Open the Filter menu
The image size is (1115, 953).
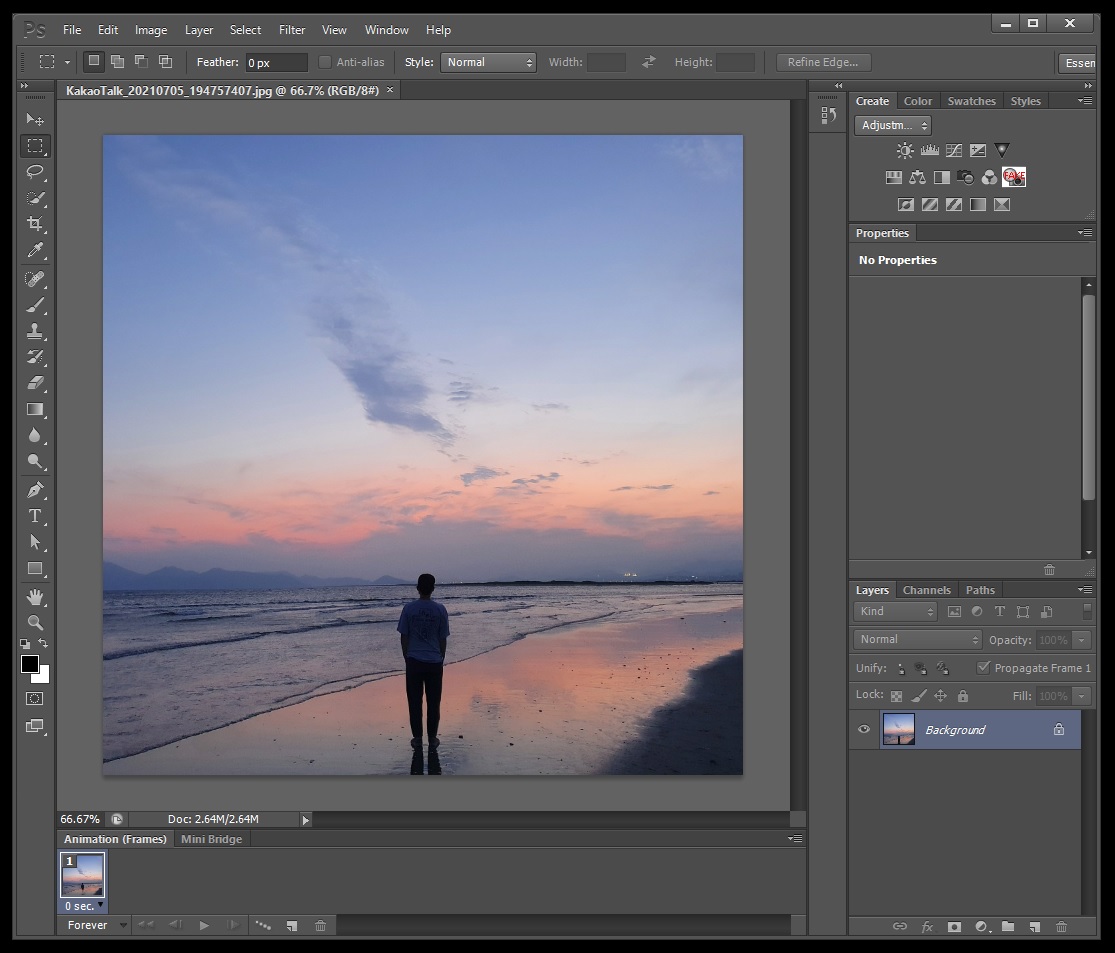pos(292,30)
